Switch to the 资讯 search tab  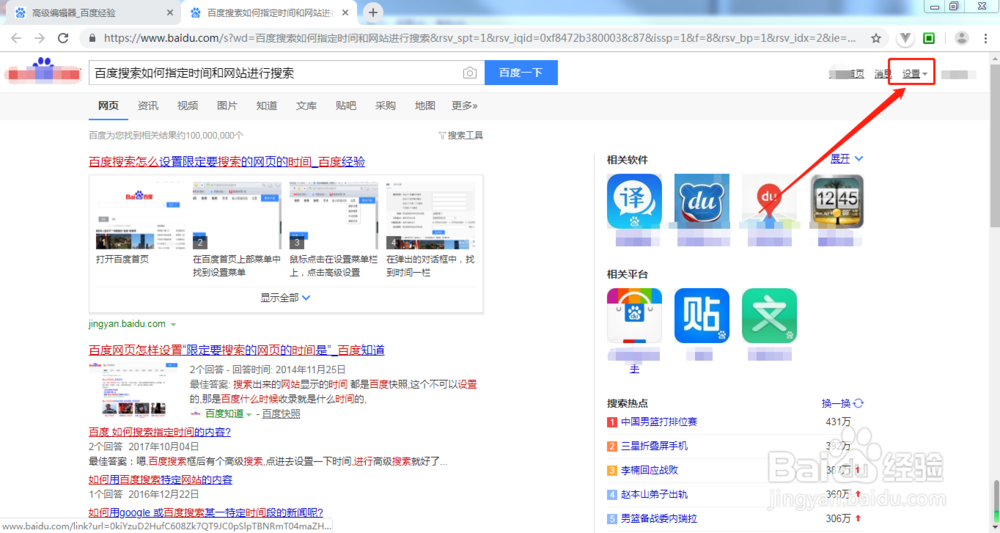(148, 106)
